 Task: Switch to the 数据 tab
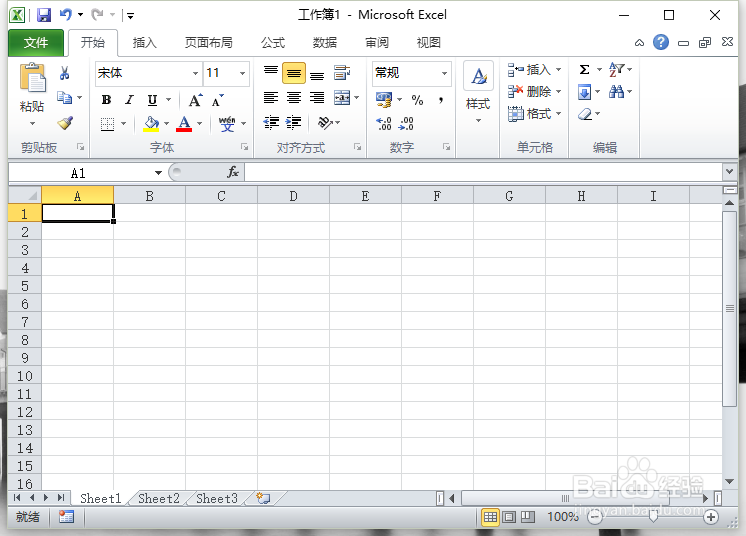click(x=324, y=43)
